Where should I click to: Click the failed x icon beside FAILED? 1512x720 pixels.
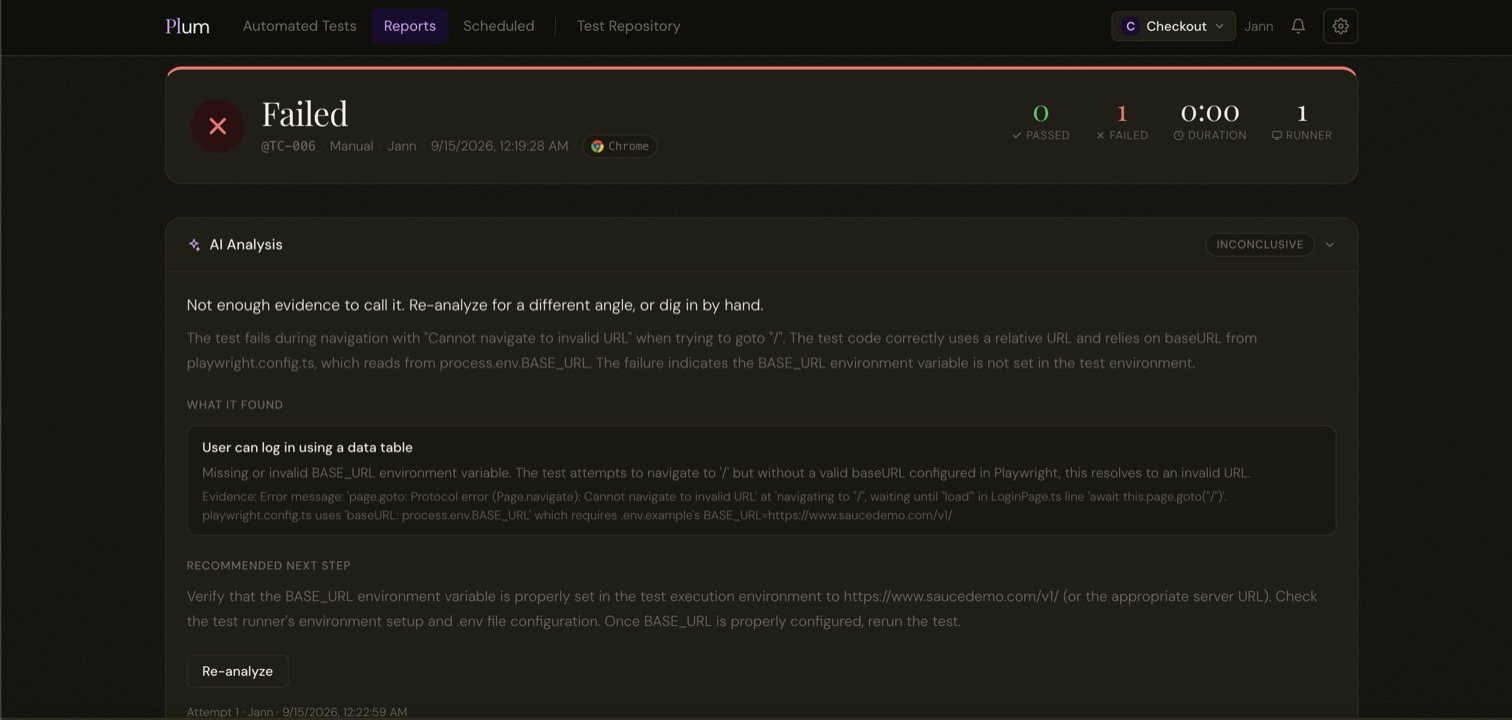1100,136
